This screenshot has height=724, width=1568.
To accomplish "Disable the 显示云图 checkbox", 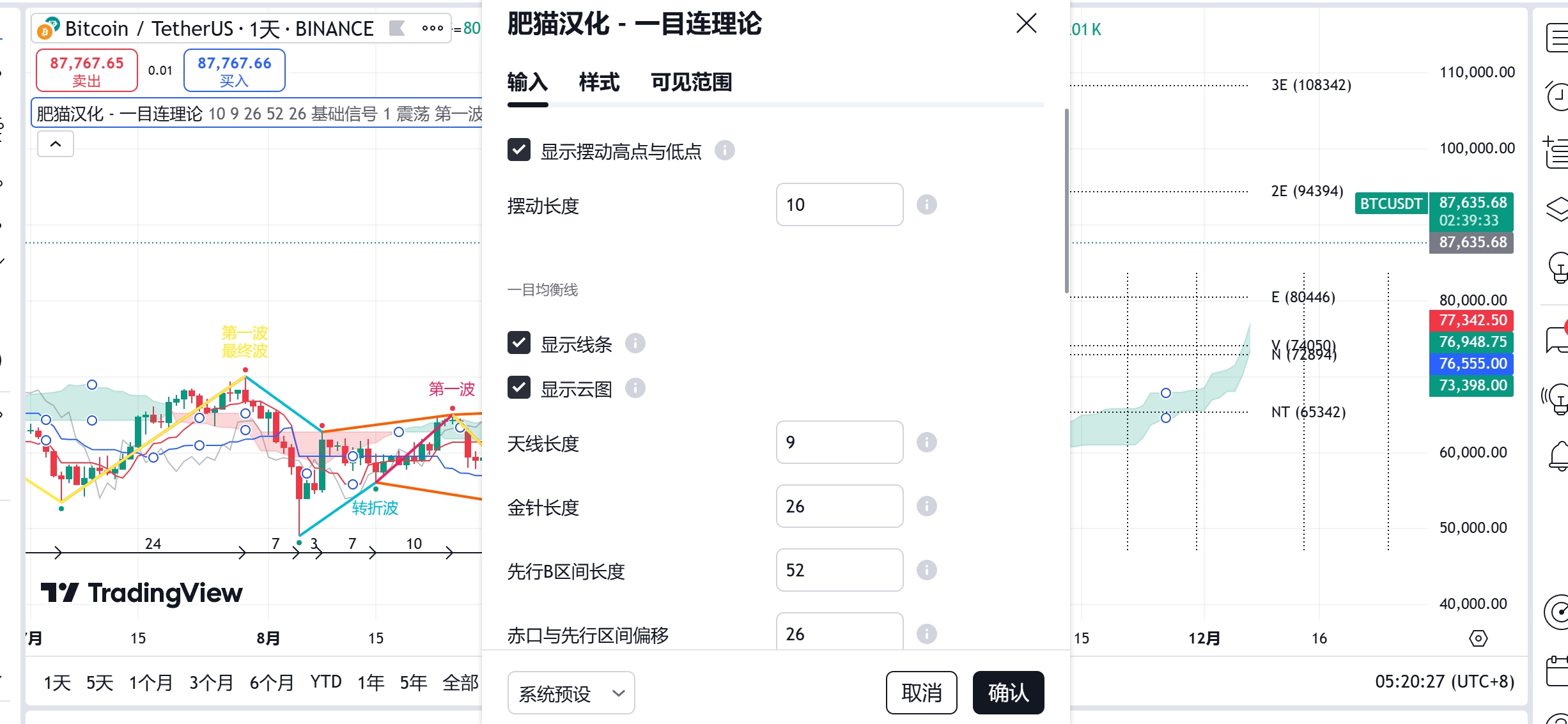I will 519,388.
